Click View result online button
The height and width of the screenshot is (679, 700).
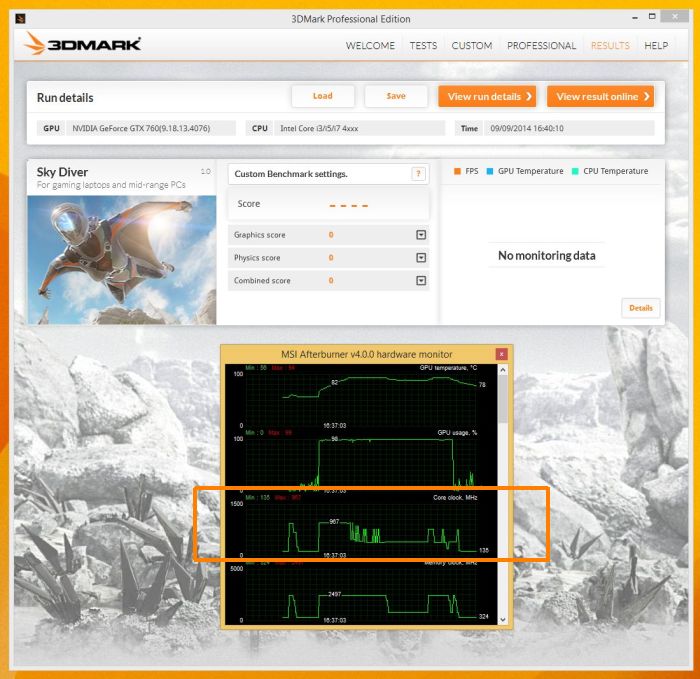(600, 96)
